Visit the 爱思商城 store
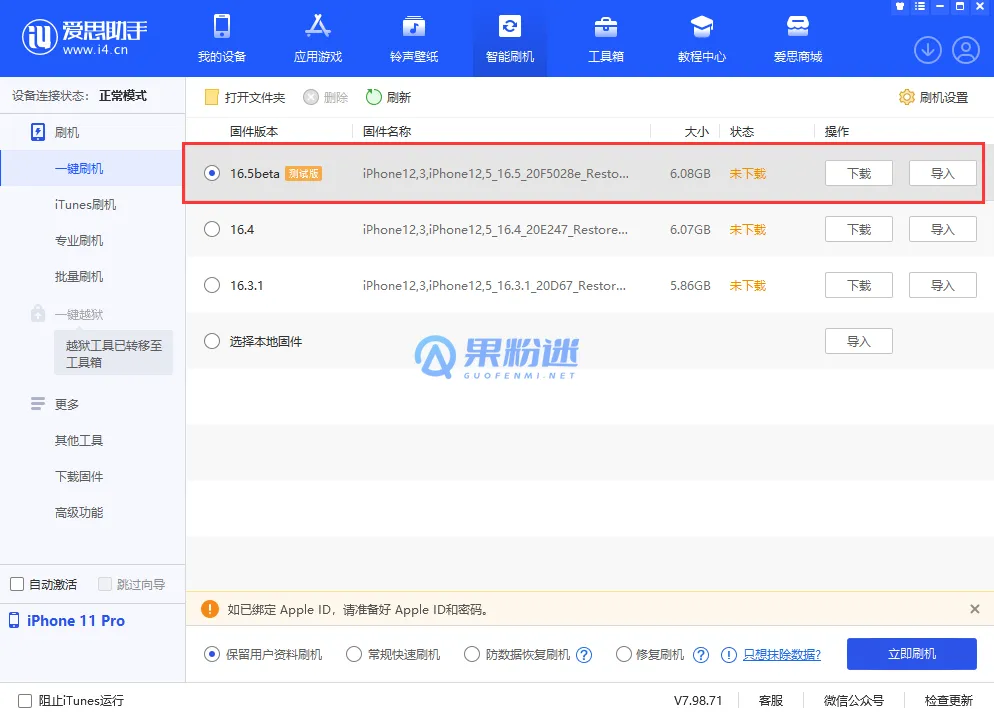The width and height of the screenshot is (994, 716). pos(797,38)
